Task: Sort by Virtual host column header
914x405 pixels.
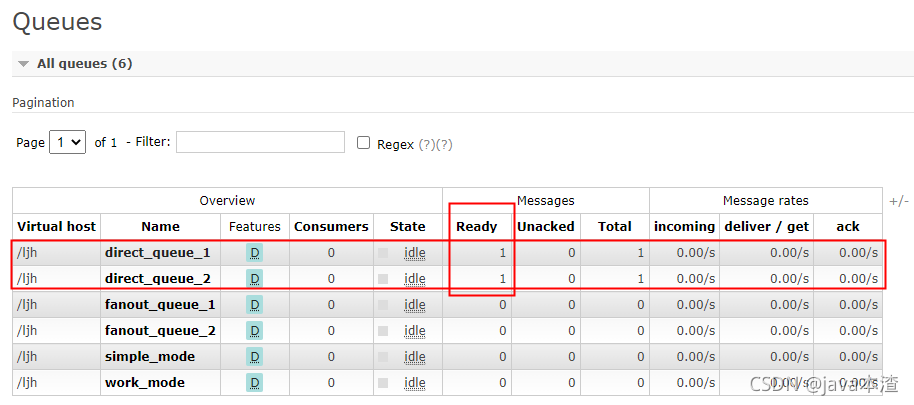Action: [57, 227]
